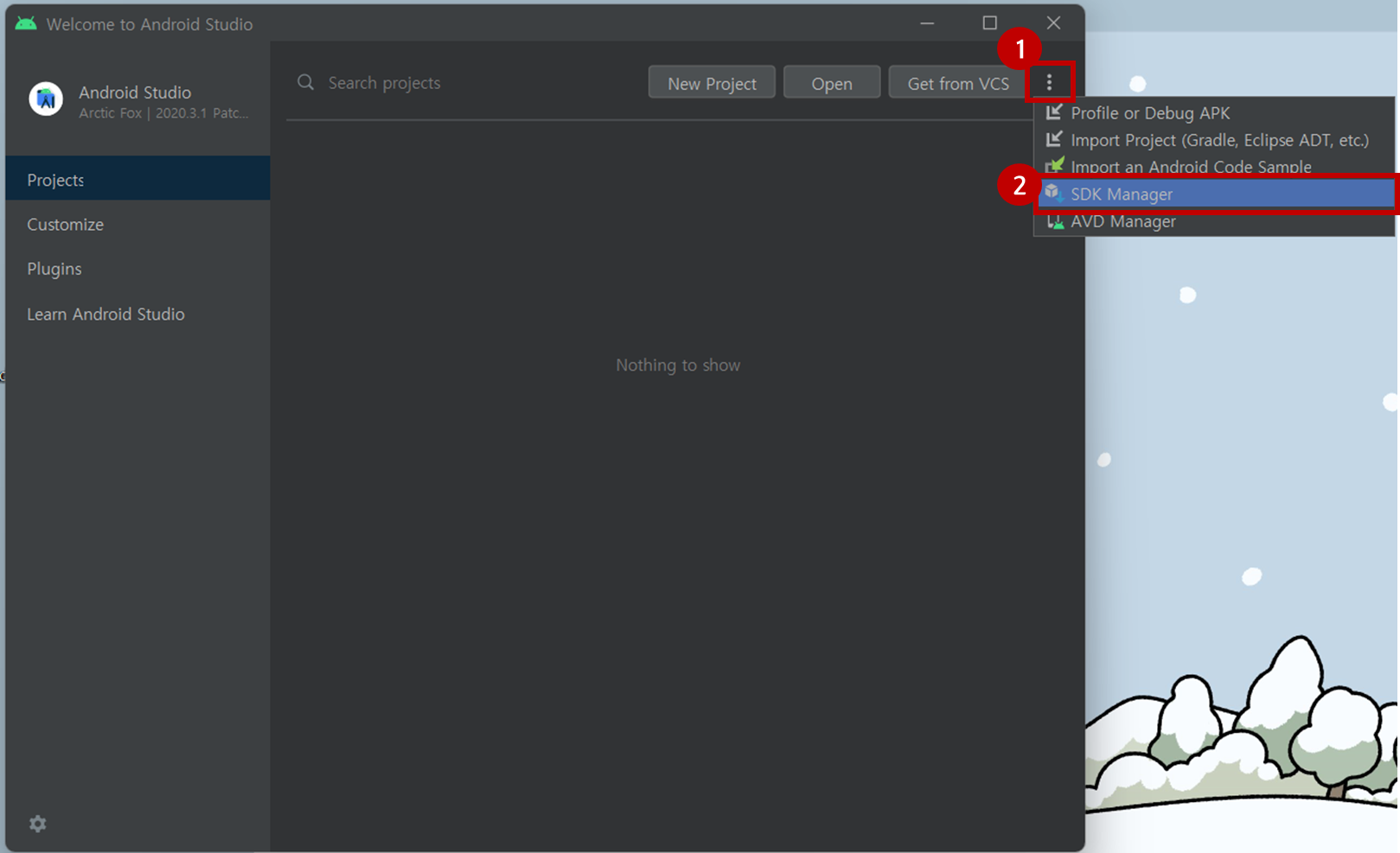The image size is (1400, 853).
Task: Switch to the Projects tab
Action: (x=137, y=179)
